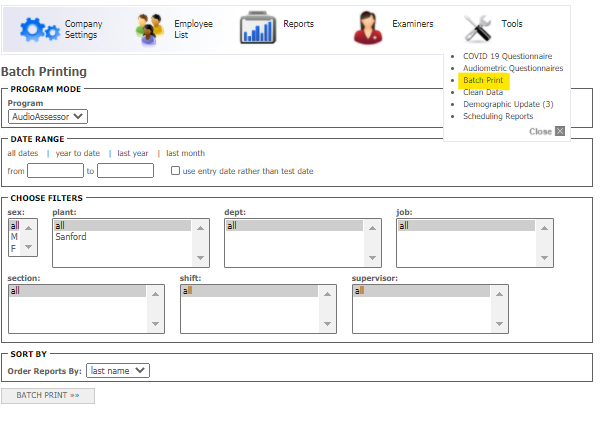Click shift list scroll down arrow
601x426 pixels.
[327, 324]
